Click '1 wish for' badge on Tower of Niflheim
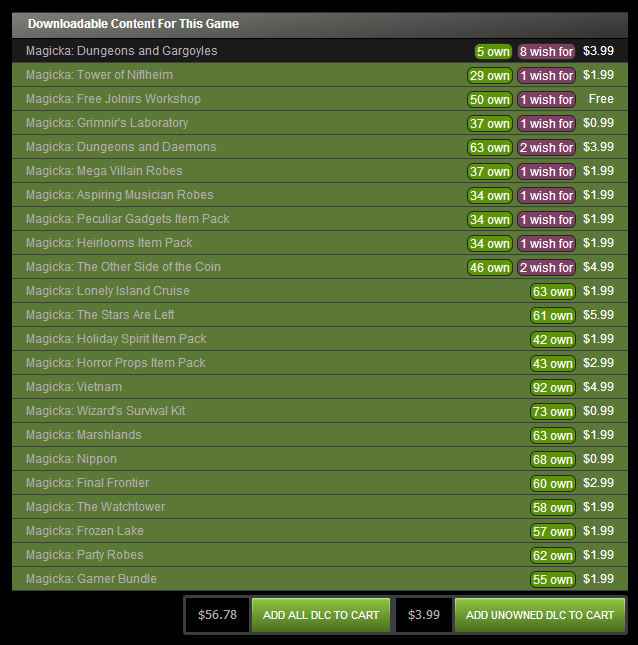 click(x=546, y=76)
